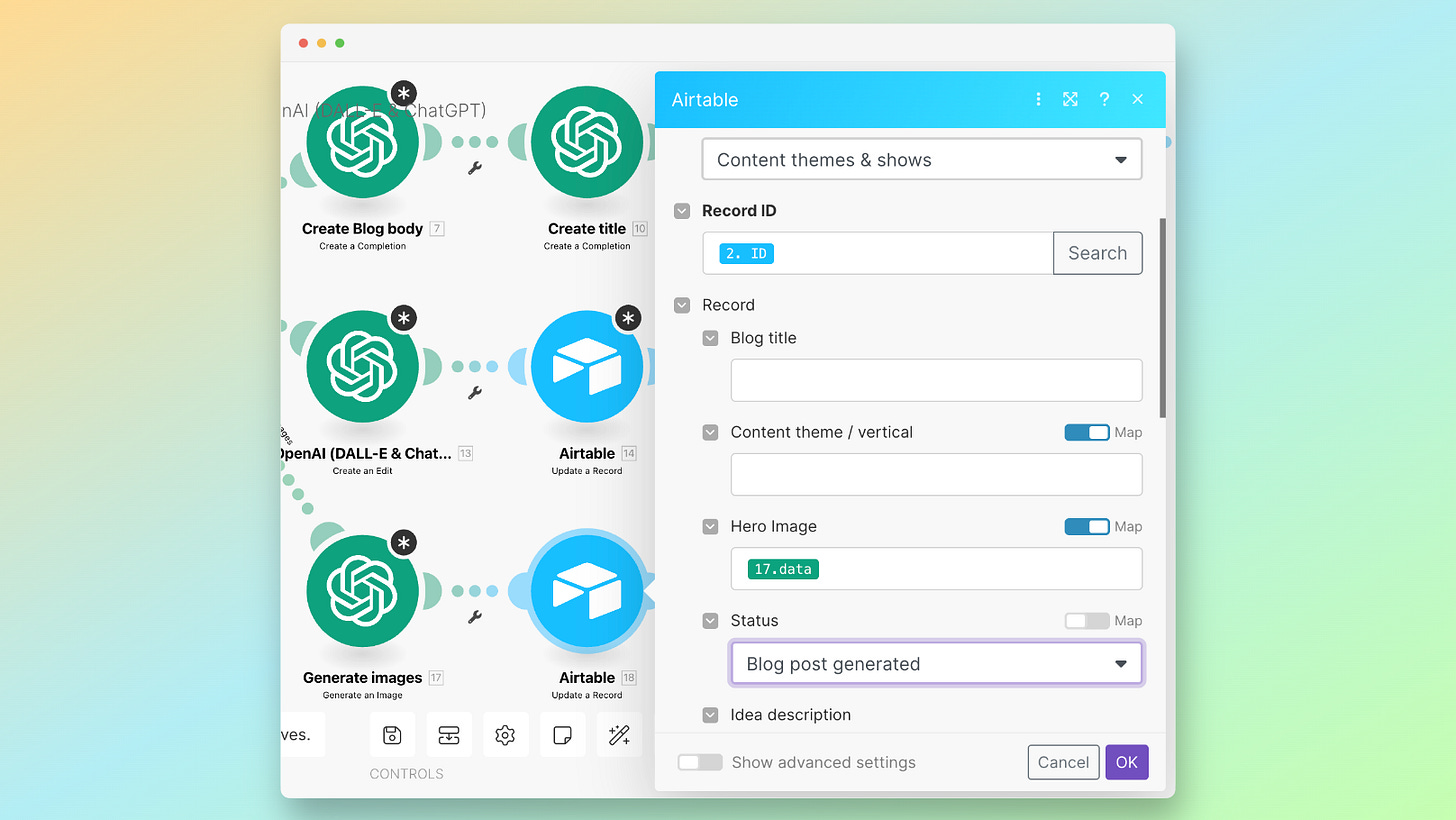Click the scenario inputs icon in controls

[449, 735]
